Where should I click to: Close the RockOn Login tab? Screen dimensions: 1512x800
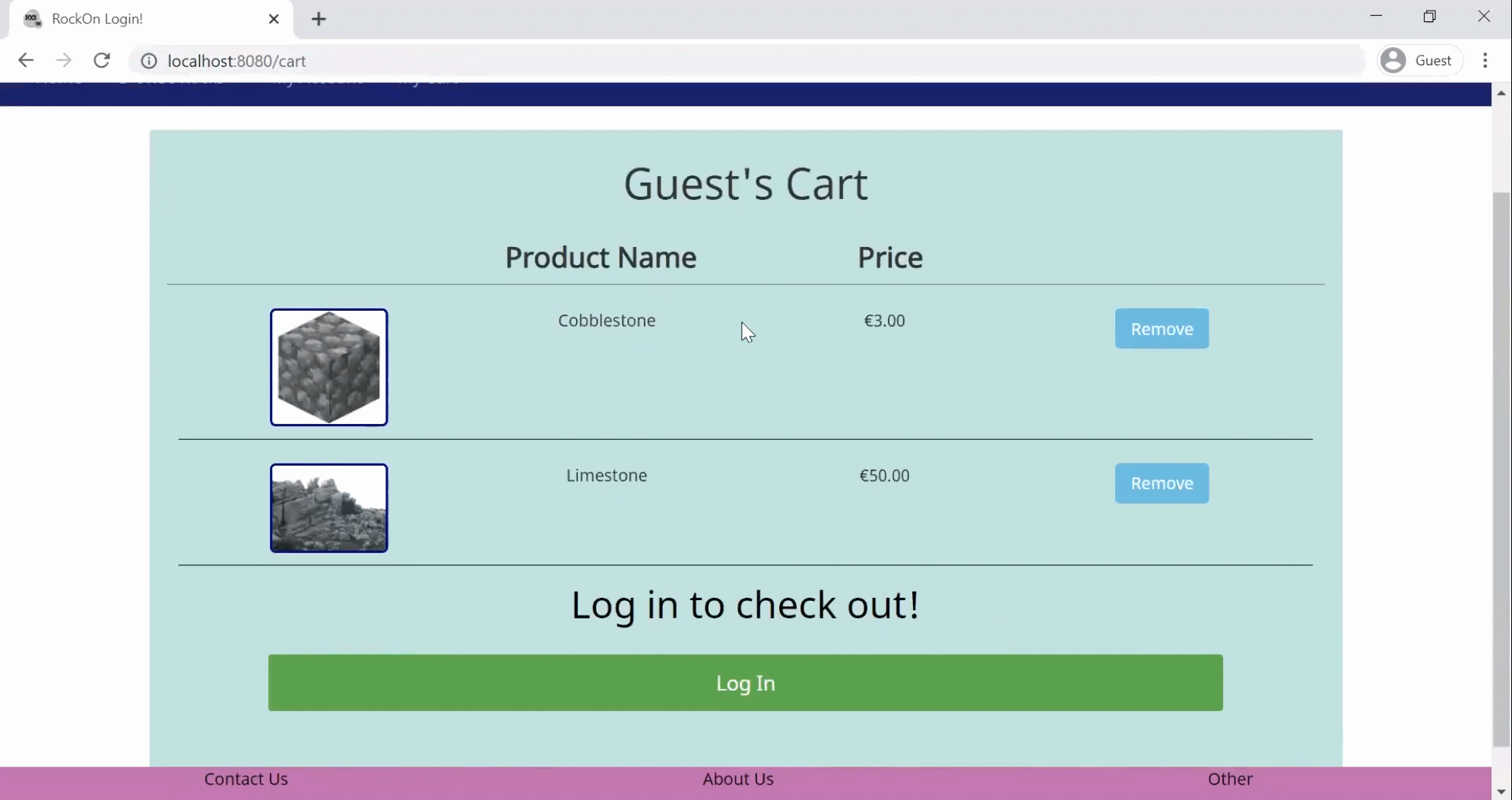[x=274, y=19]
